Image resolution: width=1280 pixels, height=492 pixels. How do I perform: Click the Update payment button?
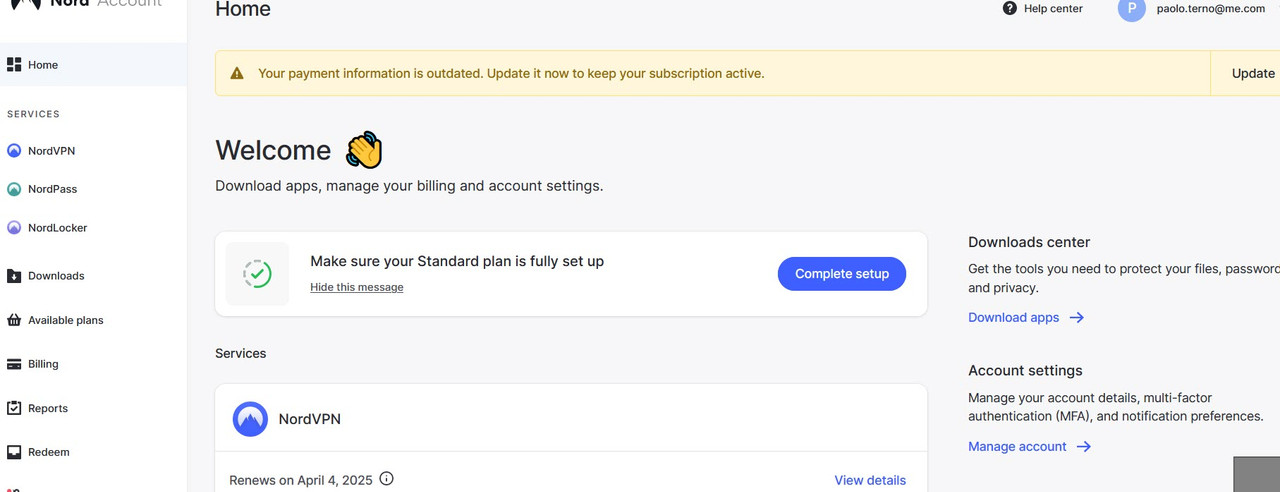pos(1252,73)
